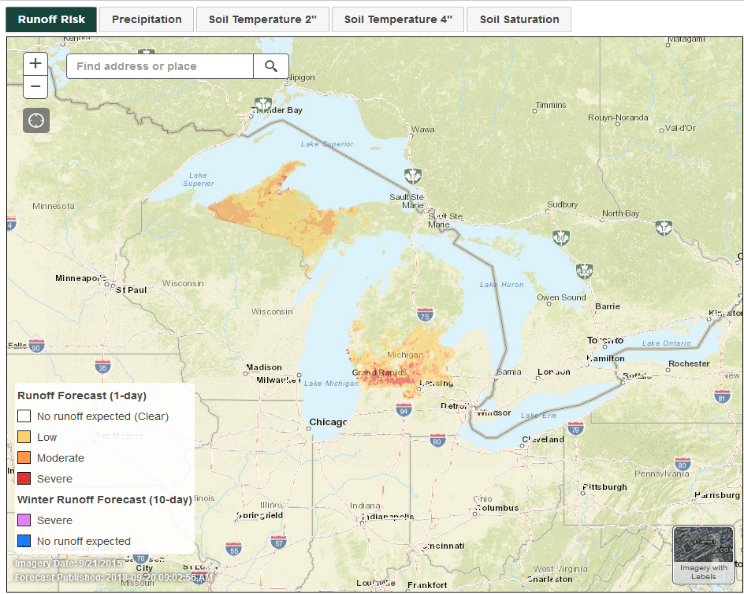This screenshot has width=744, height=594.
Task: Click the Interstate 75 shield in Michigan
Action: point(426,316)
